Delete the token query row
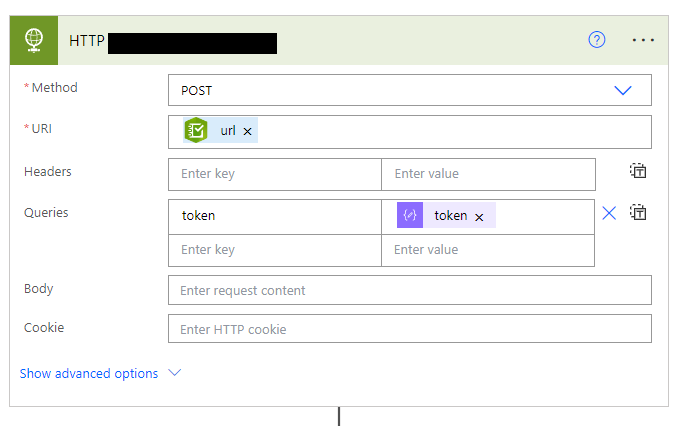The image size is (680, 426). pyautogui.click(x=609, y=212)
